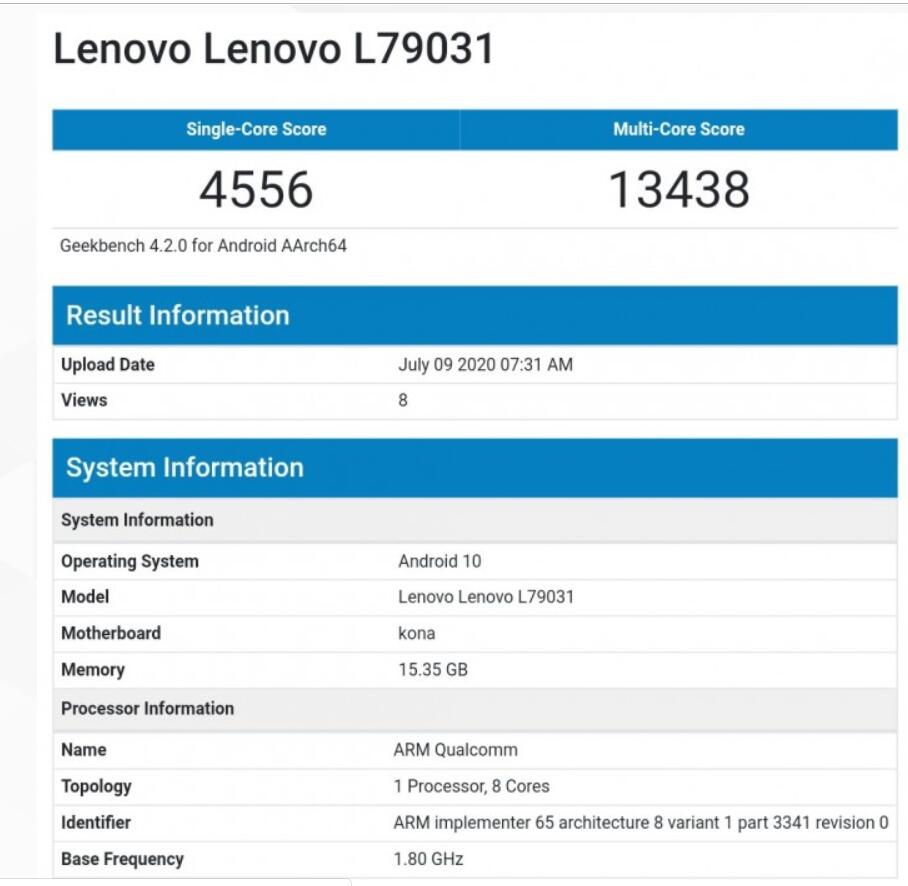
Task: Click the Geekbench 4.2.0 for Android AArch64 text
Action: 203,246
